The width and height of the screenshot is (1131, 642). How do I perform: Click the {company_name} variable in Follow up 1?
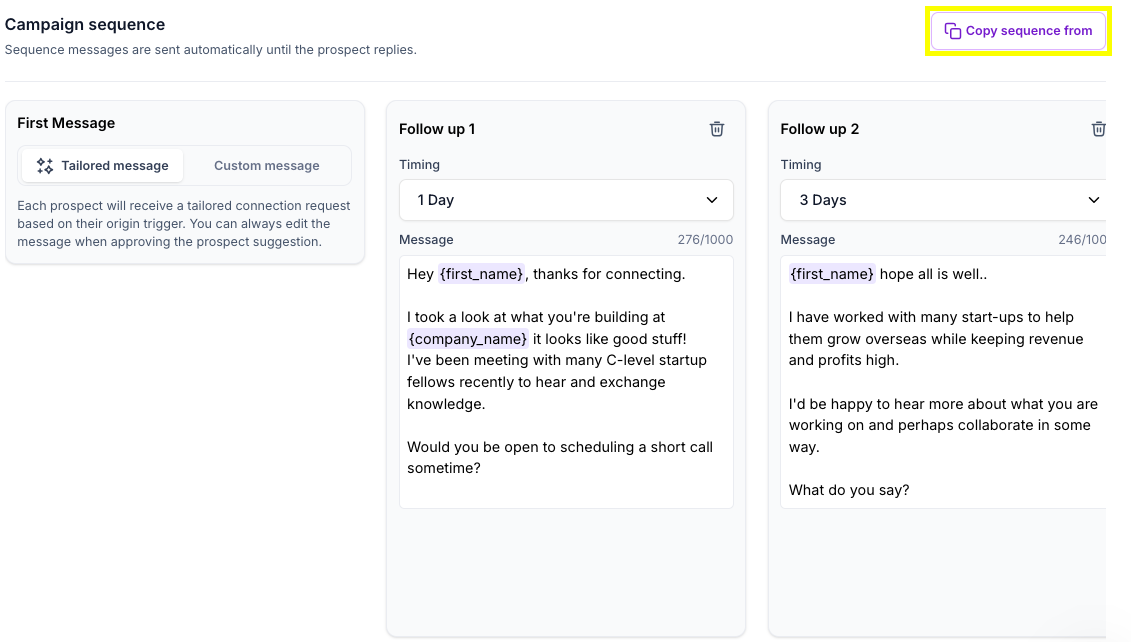467,339
